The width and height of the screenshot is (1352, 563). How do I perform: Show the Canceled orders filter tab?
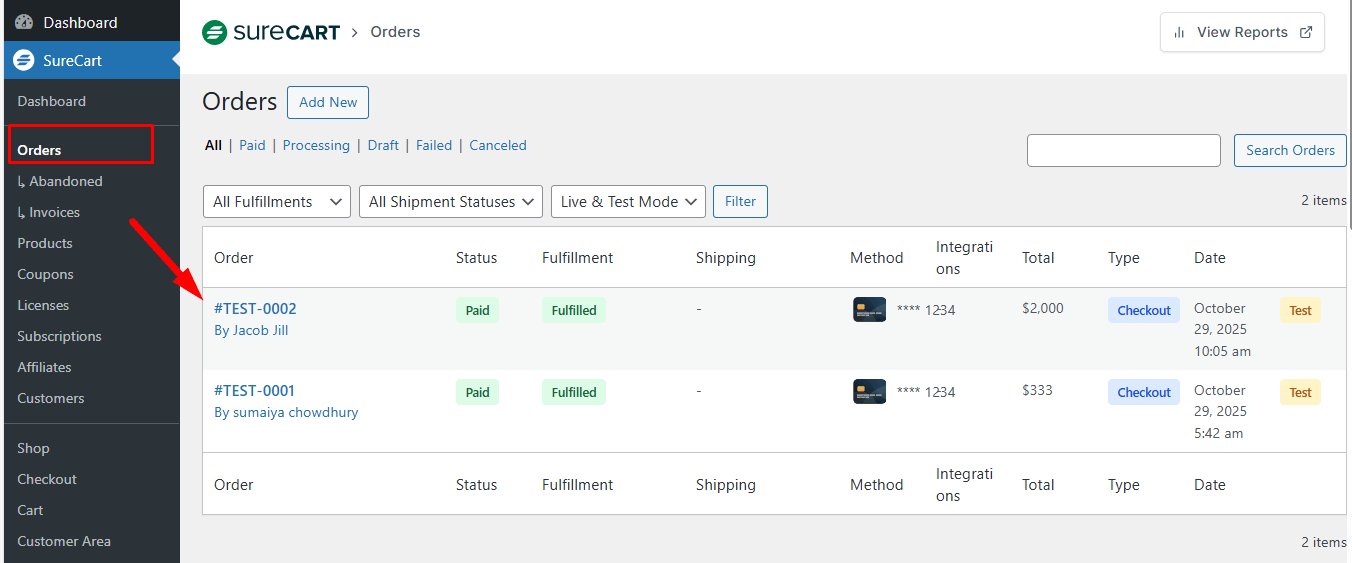pyautogui.click(x=497, y=145)
